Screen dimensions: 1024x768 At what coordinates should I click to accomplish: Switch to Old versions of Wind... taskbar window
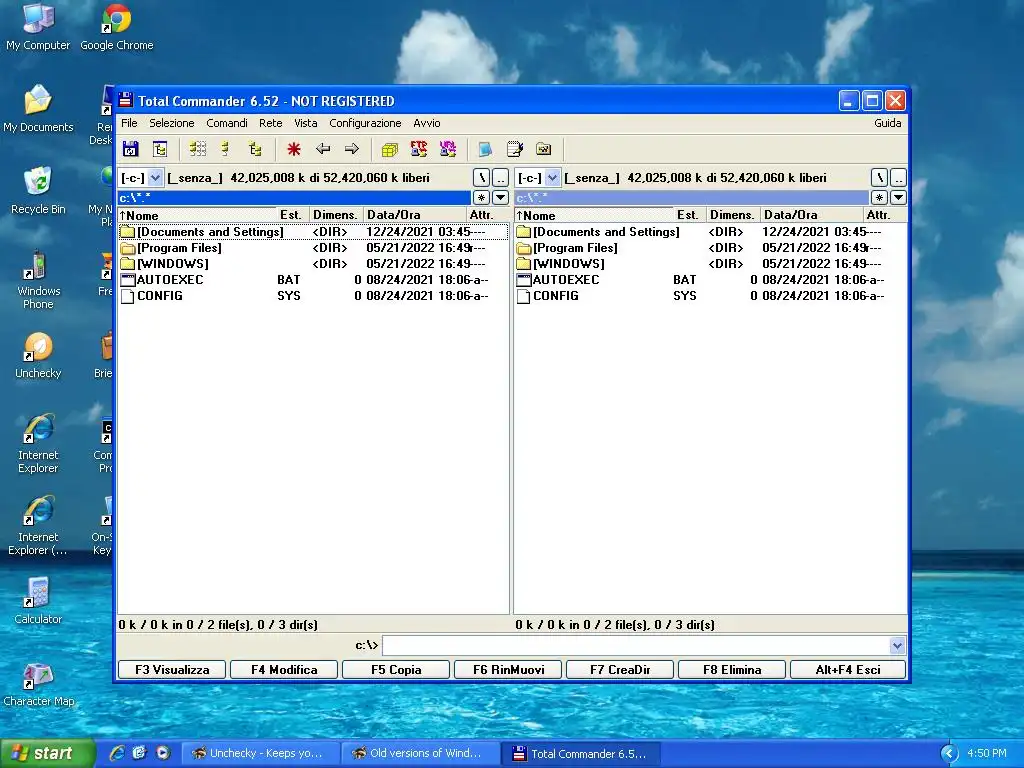(x=420, y=754)
